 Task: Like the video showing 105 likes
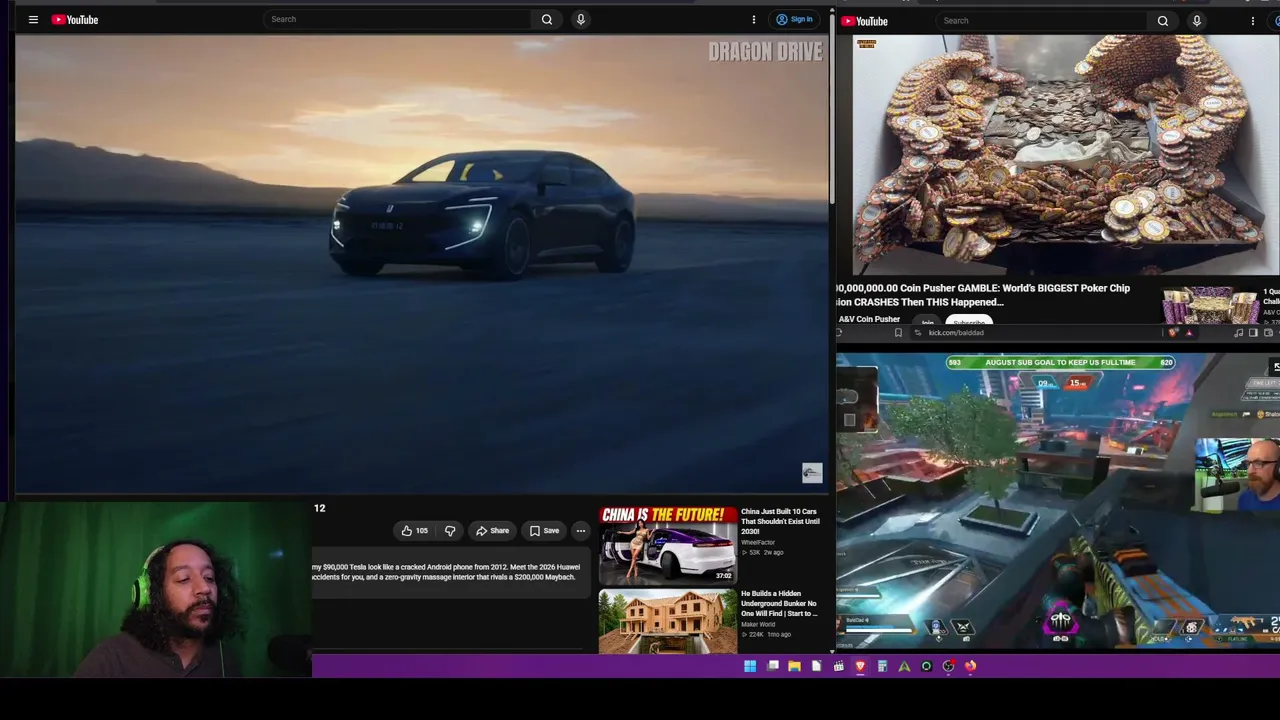[x=414, y=531]
